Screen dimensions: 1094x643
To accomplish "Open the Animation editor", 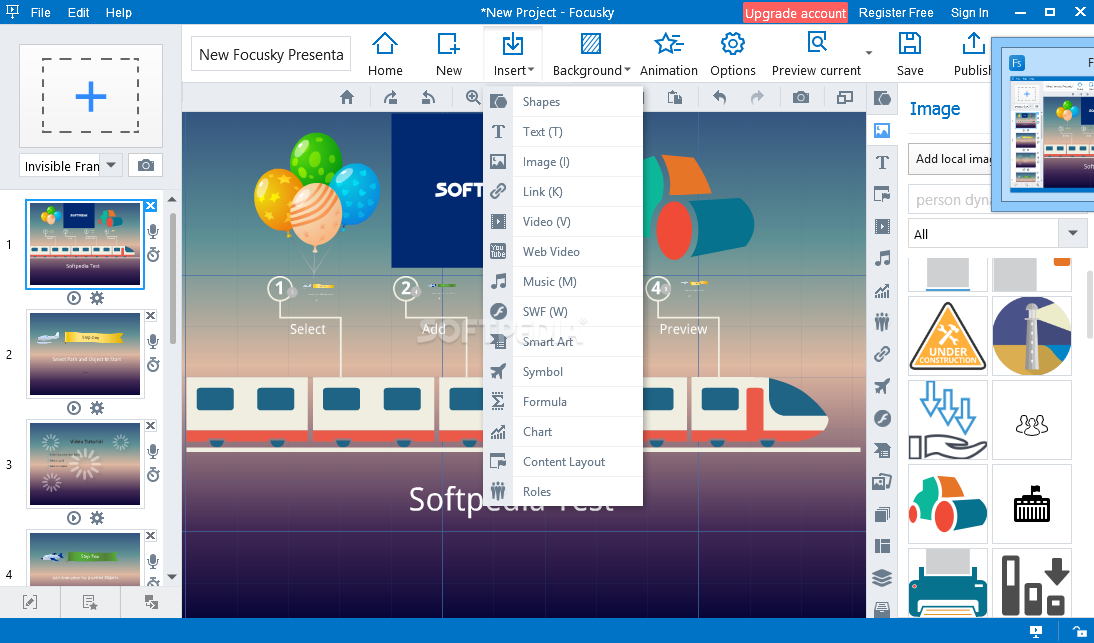I will (668, 54).
